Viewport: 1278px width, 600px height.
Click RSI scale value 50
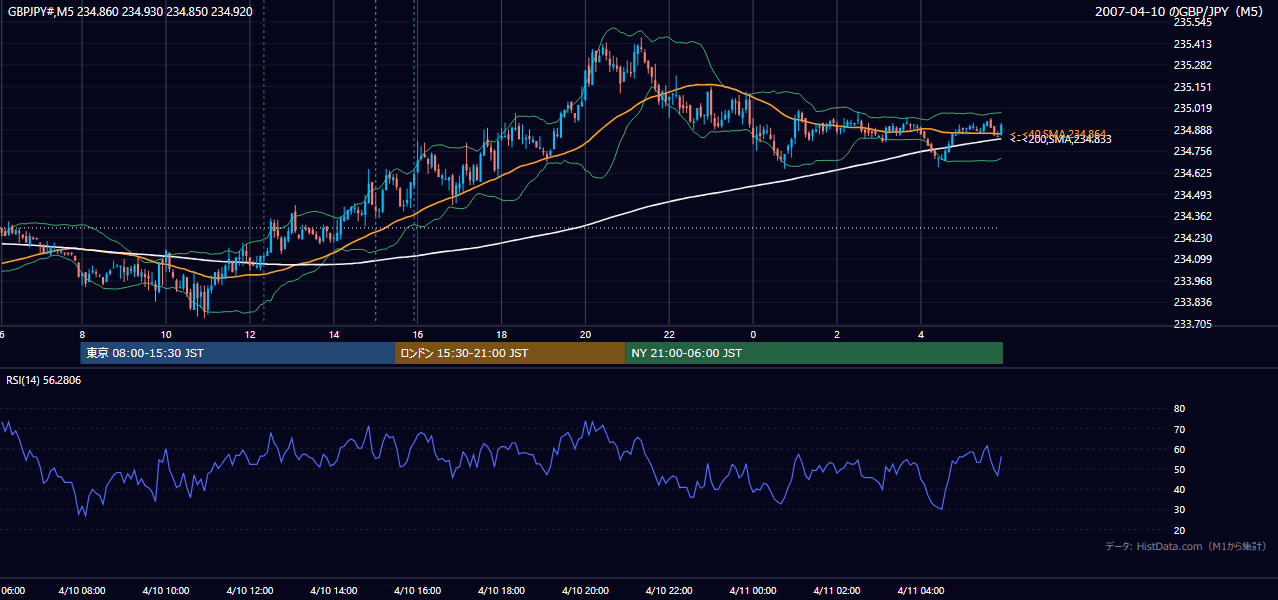(x=1179, y=470)
